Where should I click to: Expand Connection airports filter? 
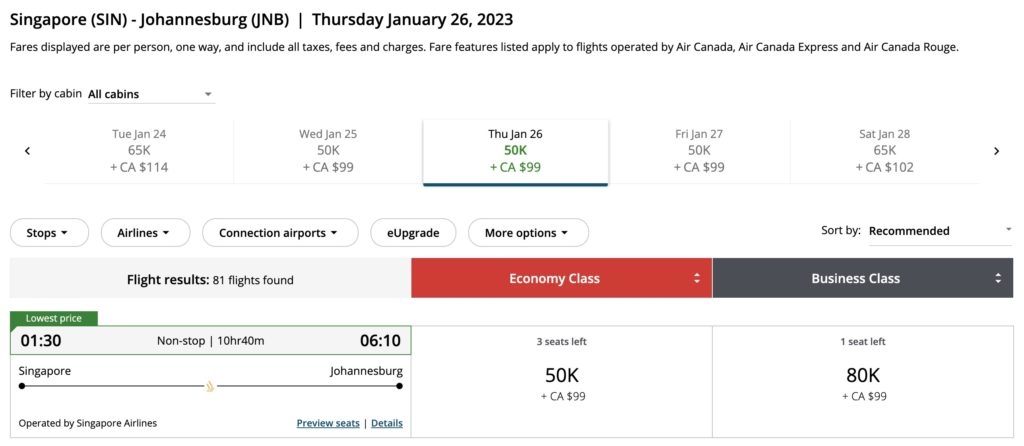(x=280, y=233)
